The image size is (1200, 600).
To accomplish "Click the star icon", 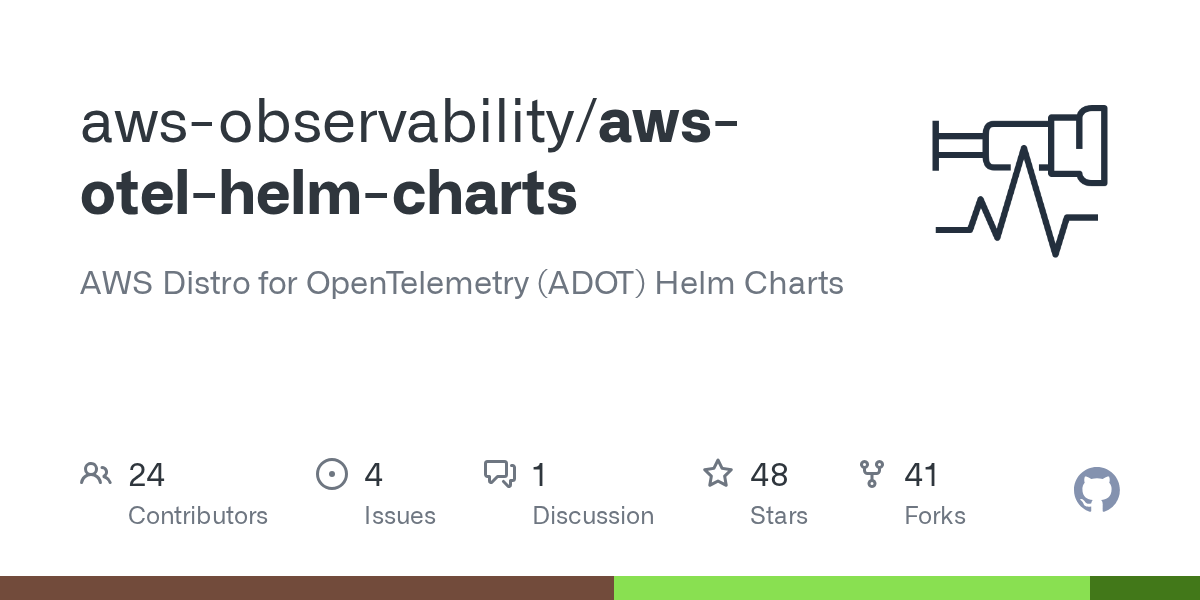I will click(x=718, y=473).
